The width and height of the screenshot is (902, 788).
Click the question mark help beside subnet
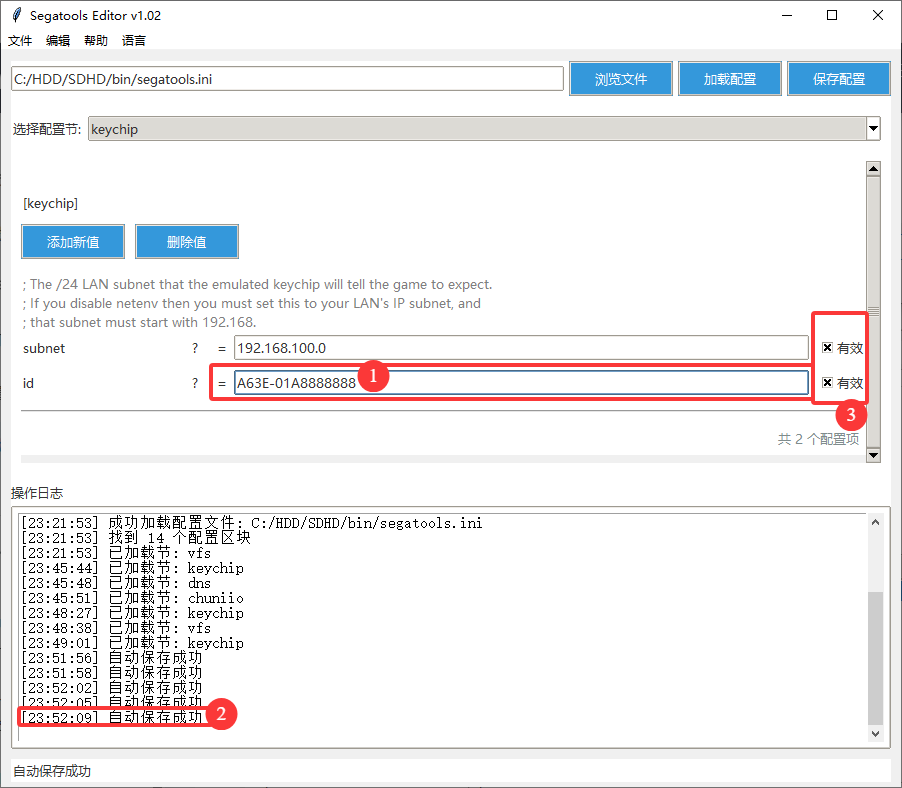point(195,348)
